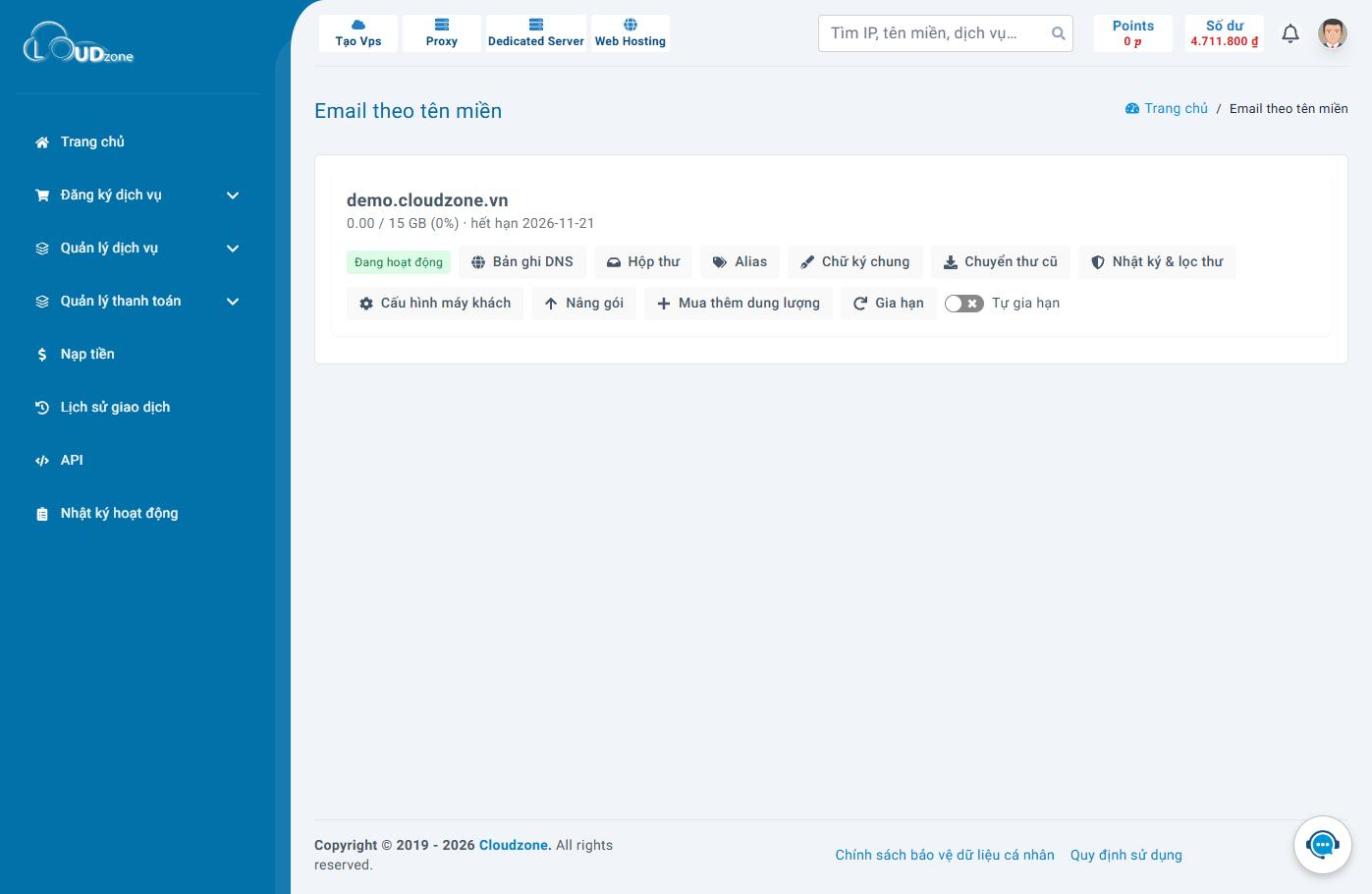1372x894 pixels.
Task: Open Nhật ký & lọc thư
Action: pos(1157,262)
